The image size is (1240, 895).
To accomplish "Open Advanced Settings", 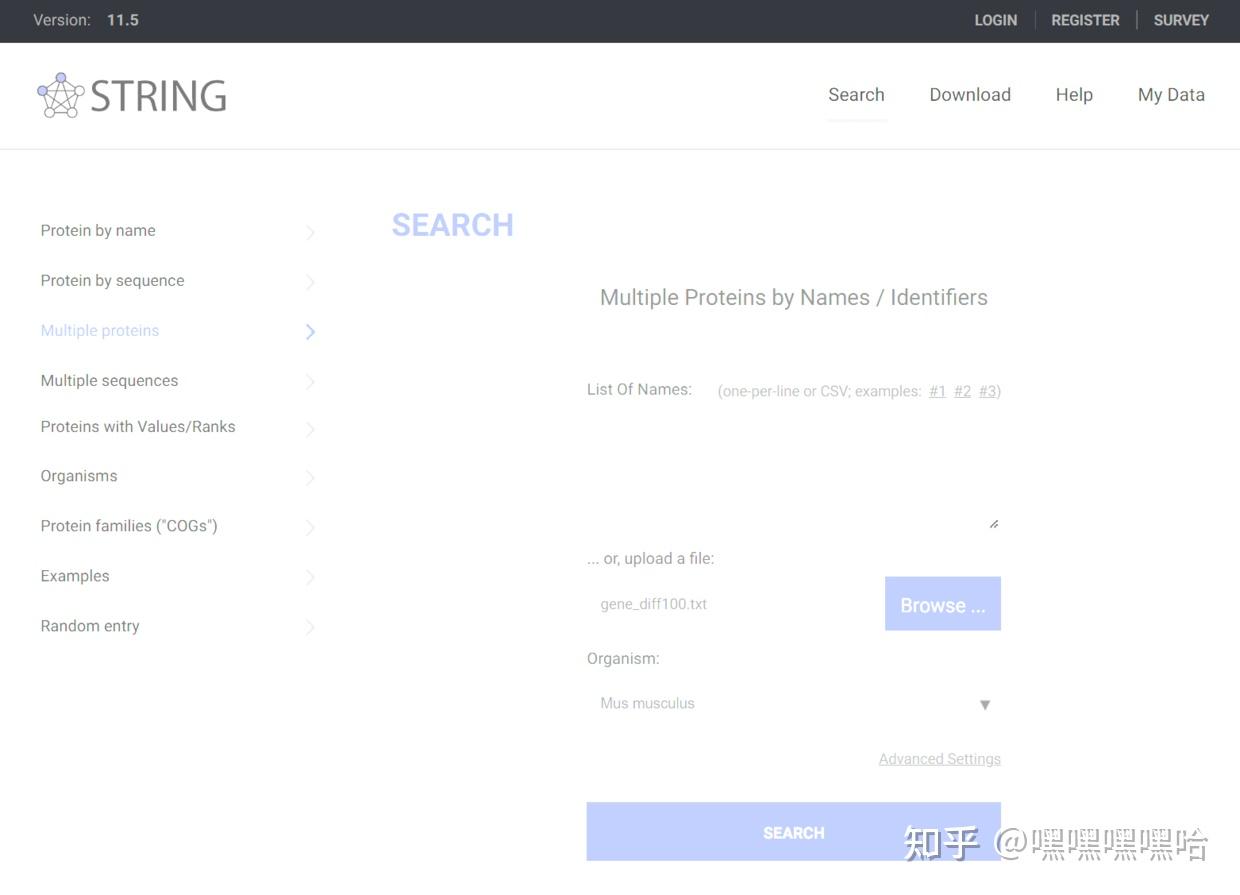I will [939, 759].
